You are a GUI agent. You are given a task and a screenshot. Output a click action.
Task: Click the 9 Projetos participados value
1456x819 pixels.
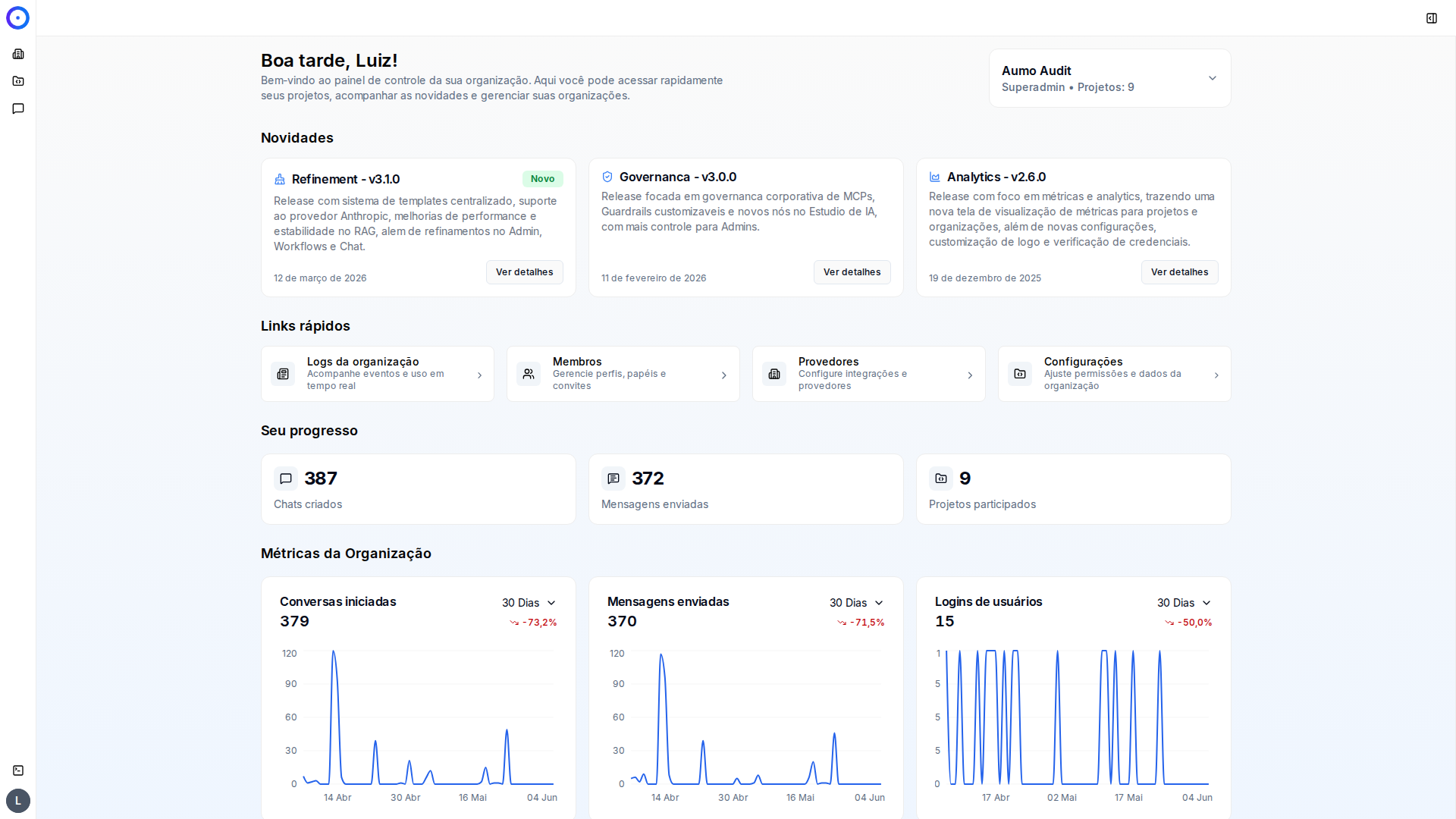click(965, 479)
